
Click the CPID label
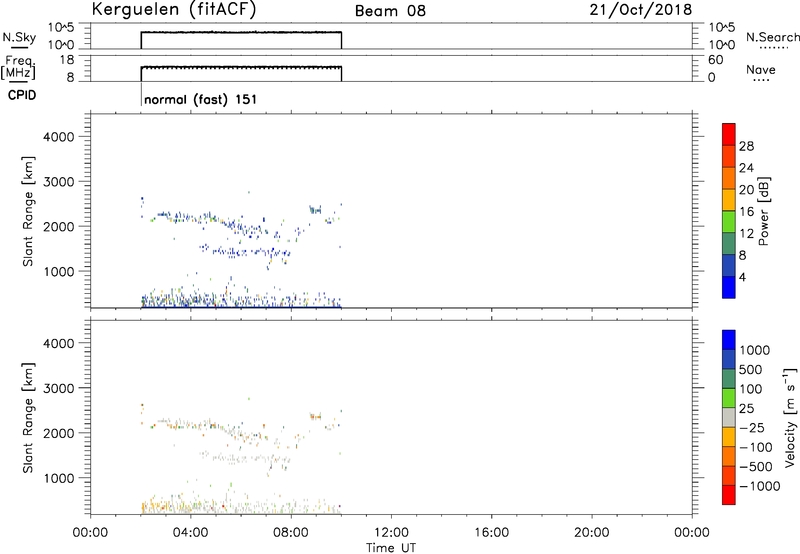coord(22,95)
